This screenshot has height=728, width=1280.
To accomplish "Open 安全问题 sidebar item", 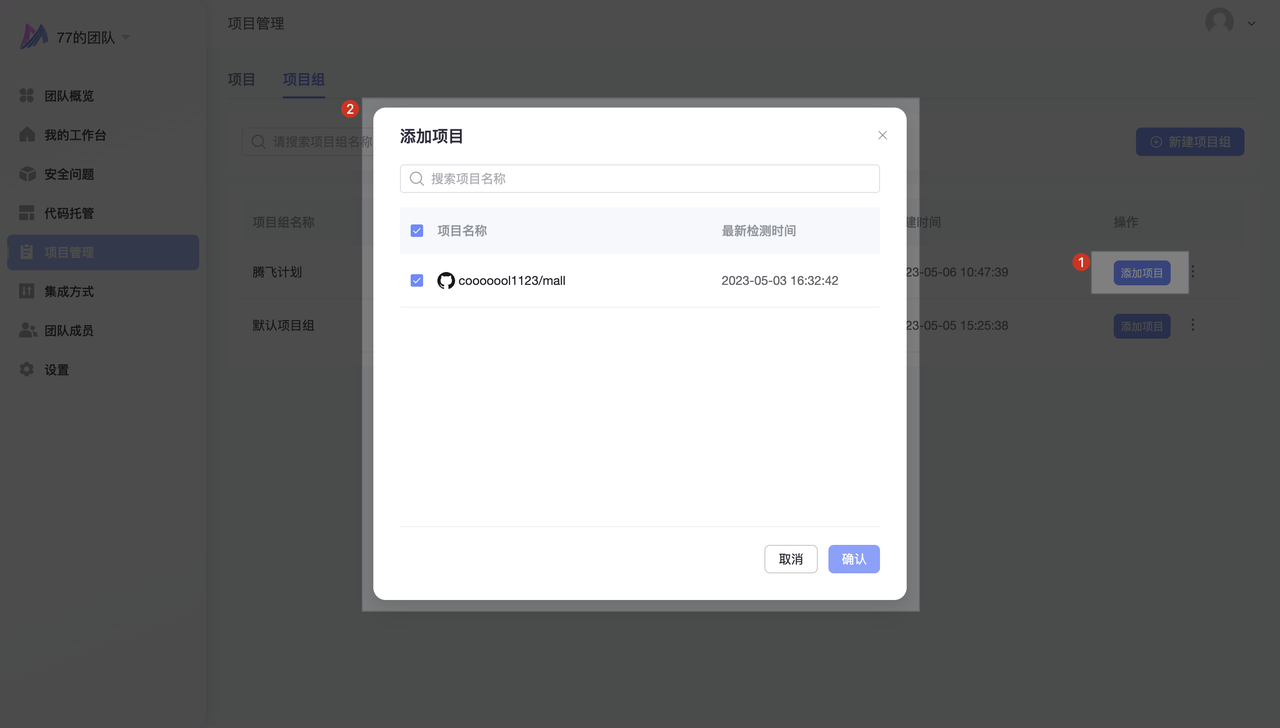I will pyautogui.click(x=68, y=174).
